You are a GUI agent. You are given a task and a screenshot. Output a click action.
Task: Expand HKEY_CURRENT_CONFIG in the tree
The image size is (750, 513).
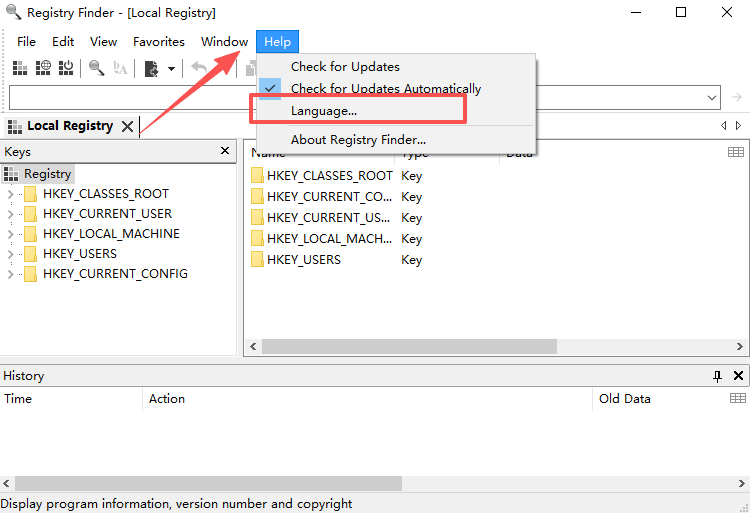11,274
